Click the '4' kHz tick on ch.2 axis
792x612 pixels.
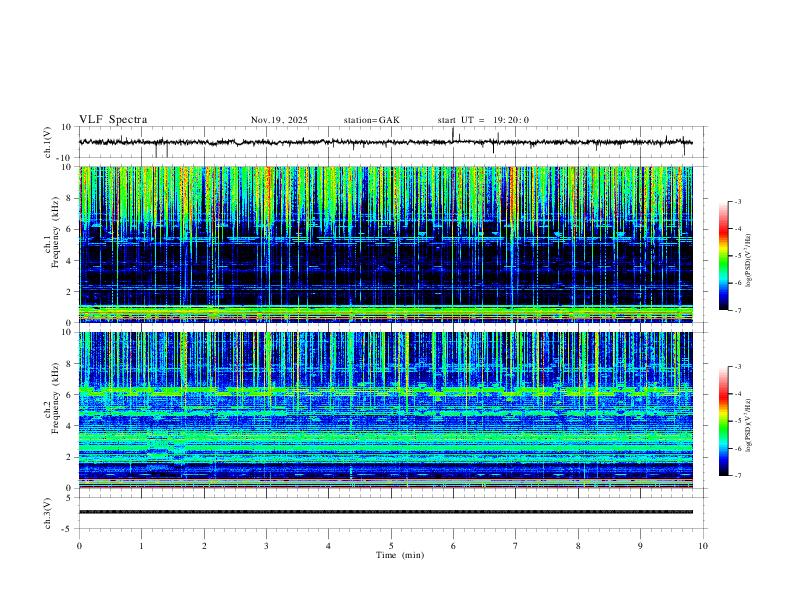coord(68,426)
